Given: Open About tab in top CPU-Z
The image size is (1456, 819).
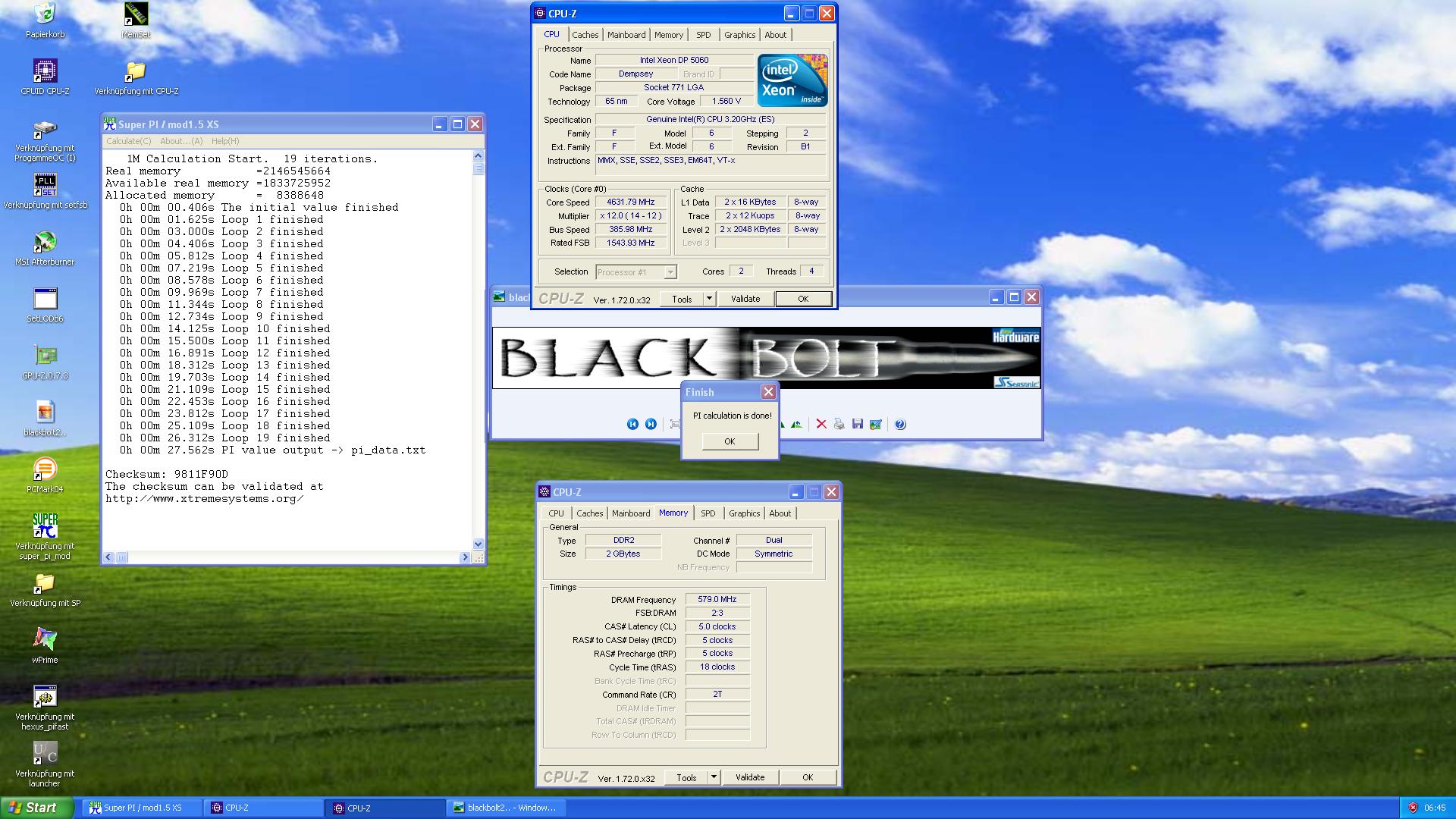Looking at the screenshot, I should click(775, 35).
